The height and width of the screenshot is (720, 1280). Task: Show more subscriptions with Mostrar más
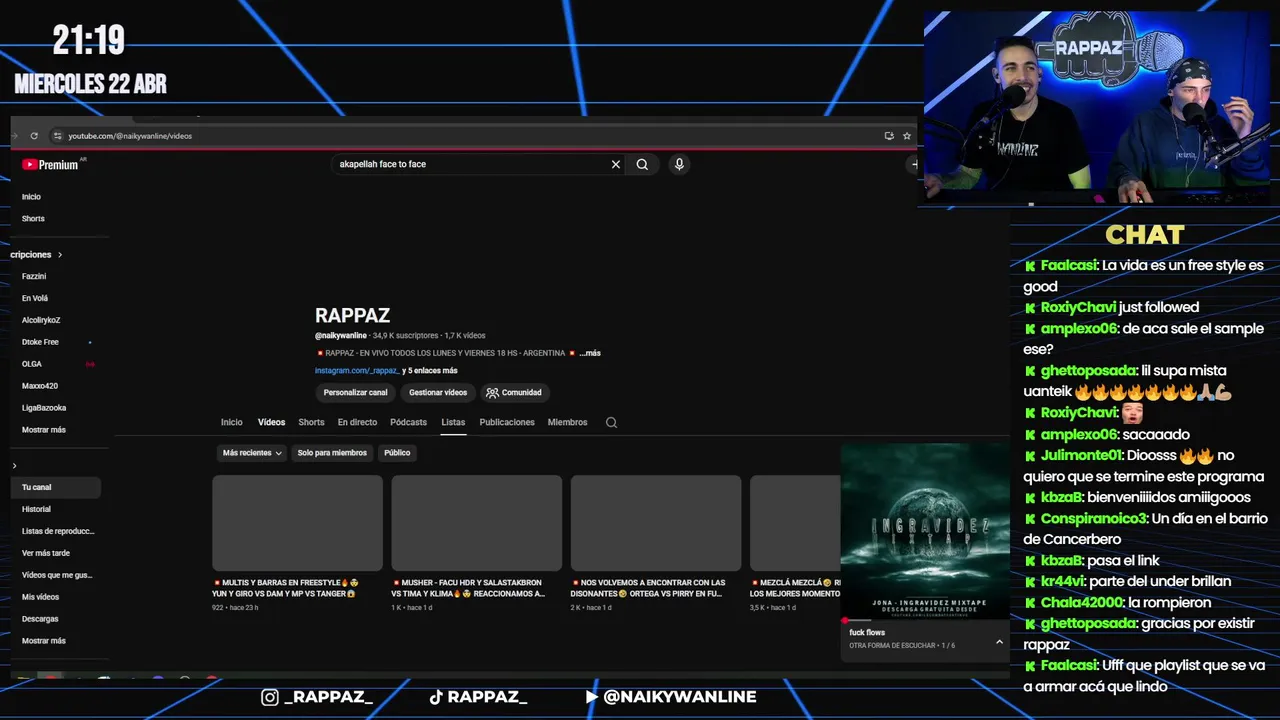pyautogui.click(x=44, y=430)
